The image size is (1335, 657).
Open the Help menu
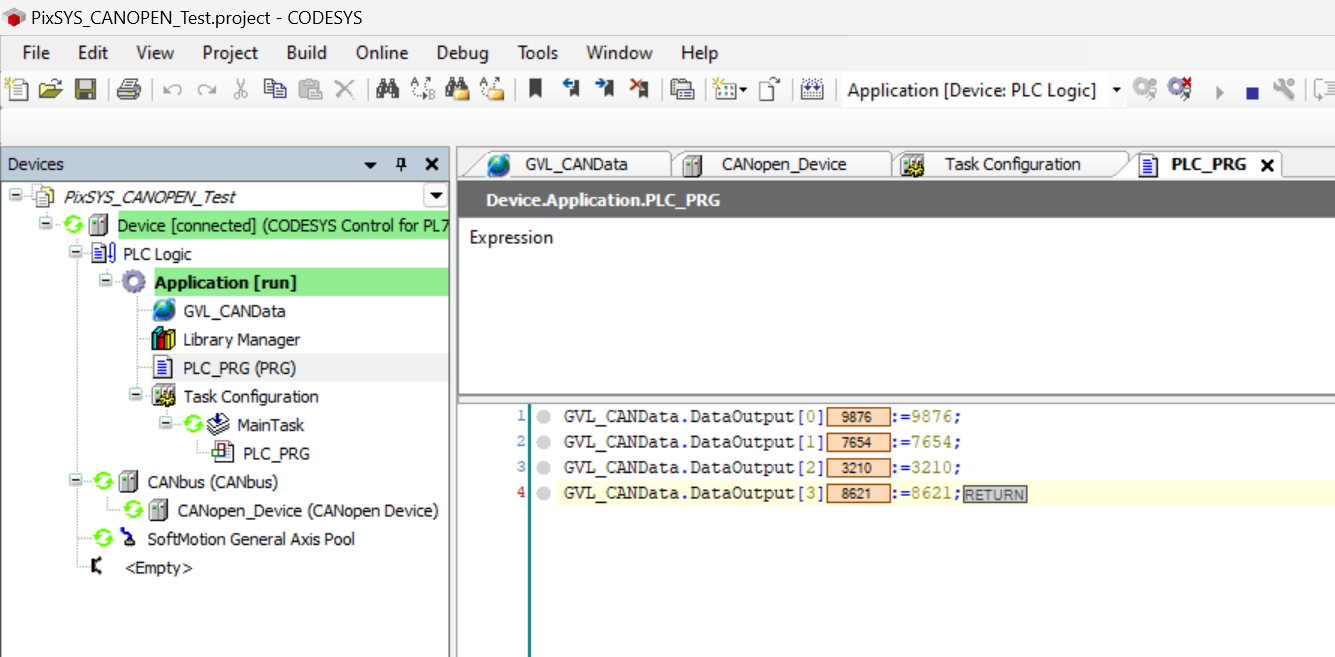coord(699,53)
